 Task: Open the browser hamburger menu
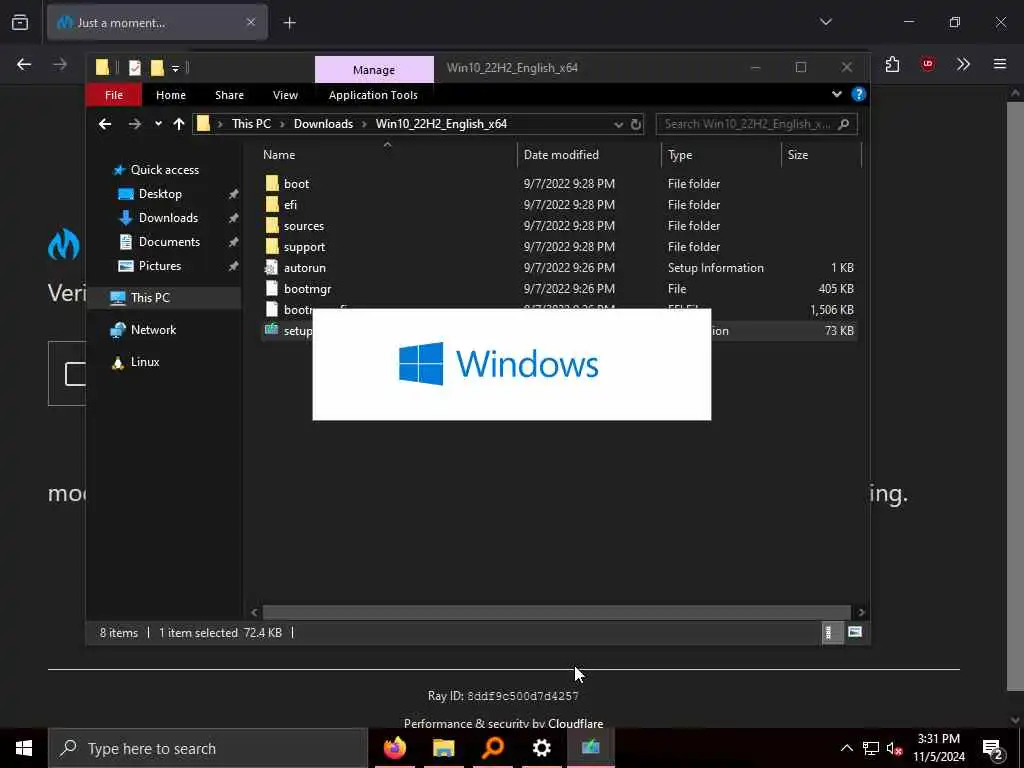coord(999,64)
